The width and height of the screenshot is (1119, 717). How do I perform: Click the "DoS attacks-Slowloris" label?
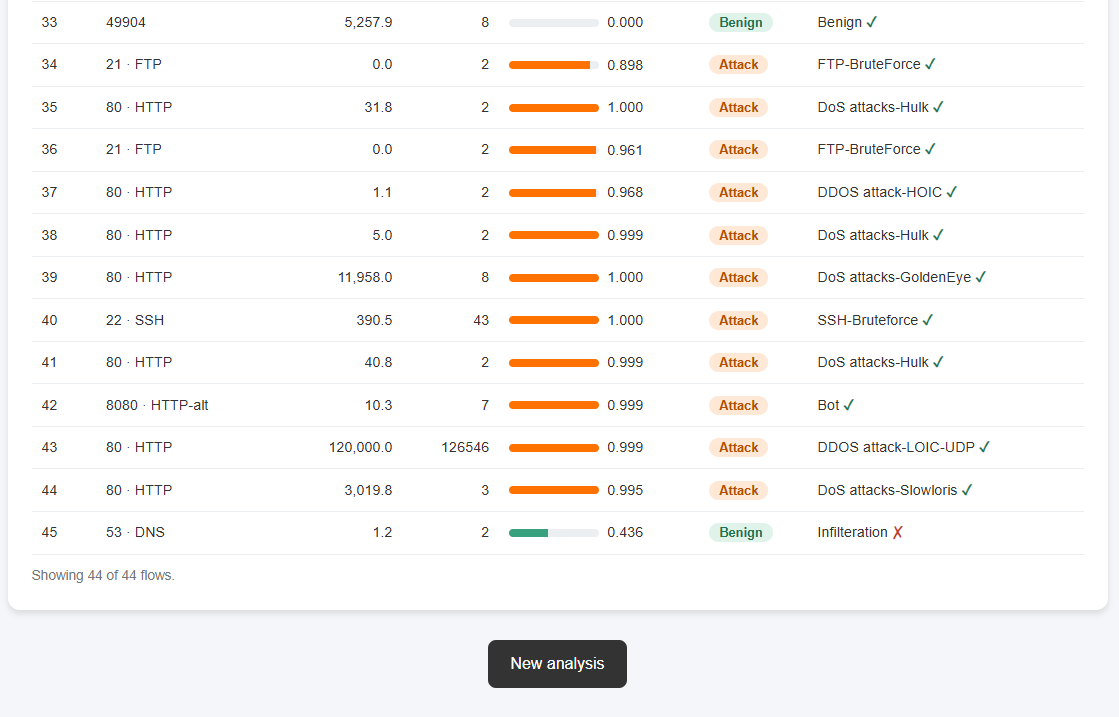[x=888, y=490]
